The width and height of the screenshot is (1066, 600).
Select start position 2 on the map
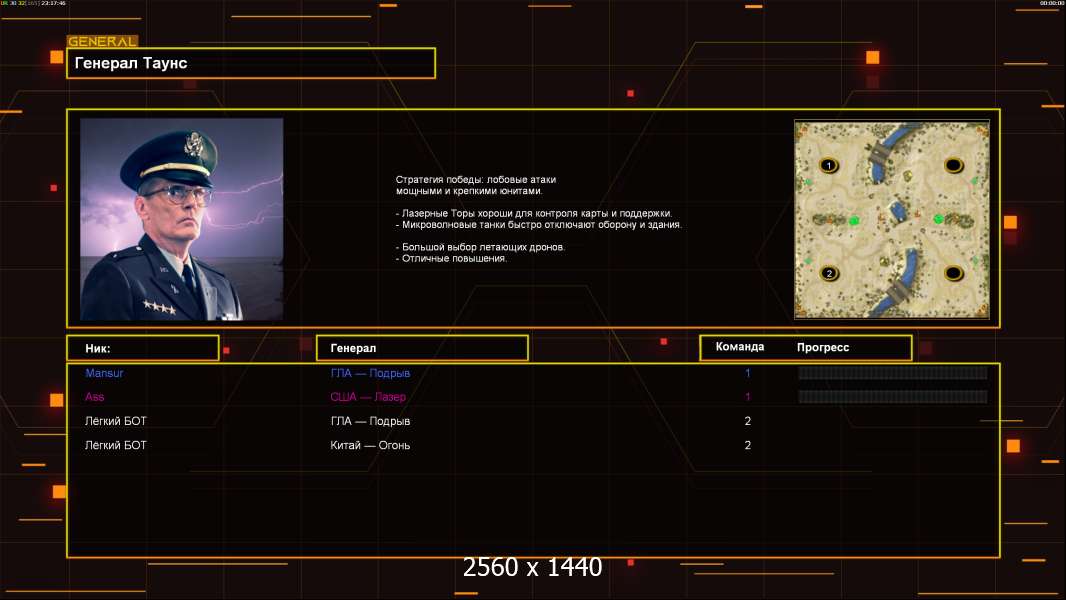click(x=829, y=274)
